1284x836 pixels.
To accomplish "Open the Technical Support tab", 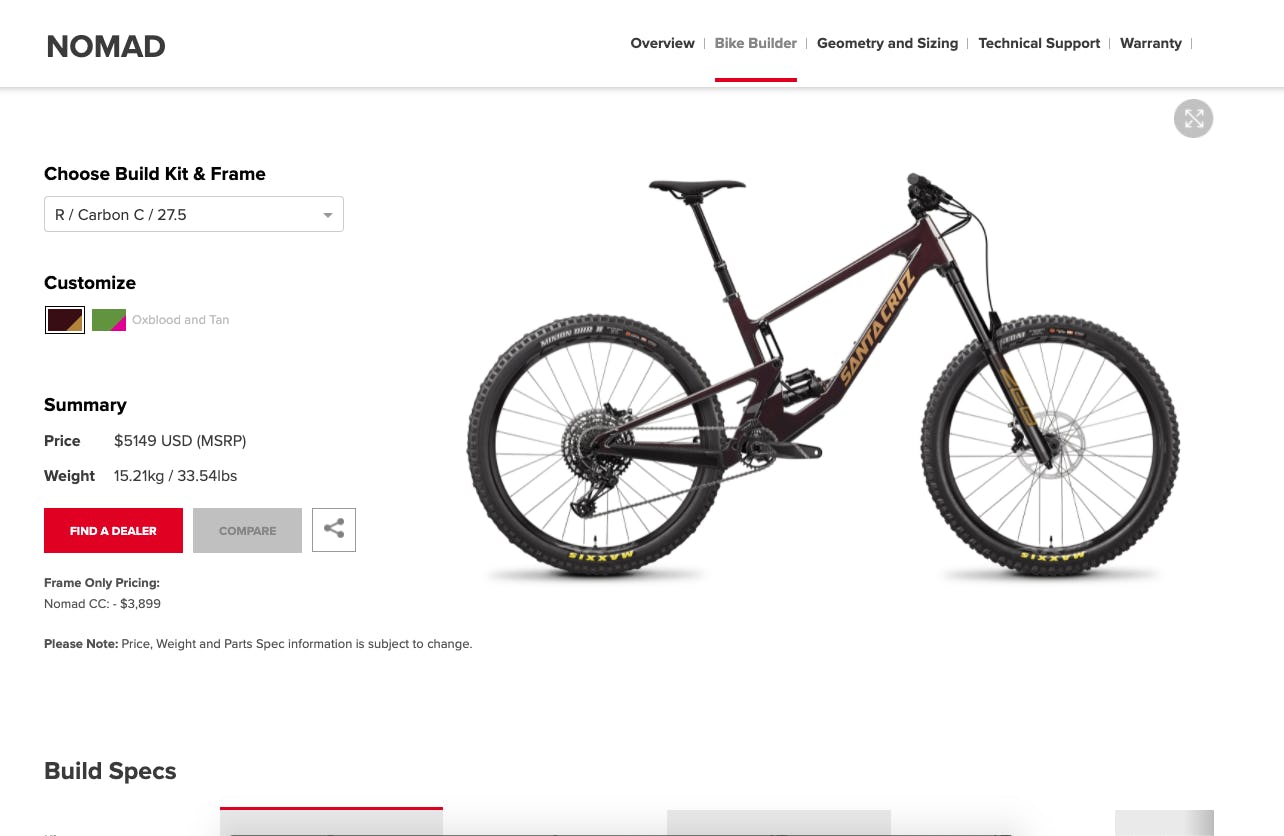I will click(x=1039, y=43).
